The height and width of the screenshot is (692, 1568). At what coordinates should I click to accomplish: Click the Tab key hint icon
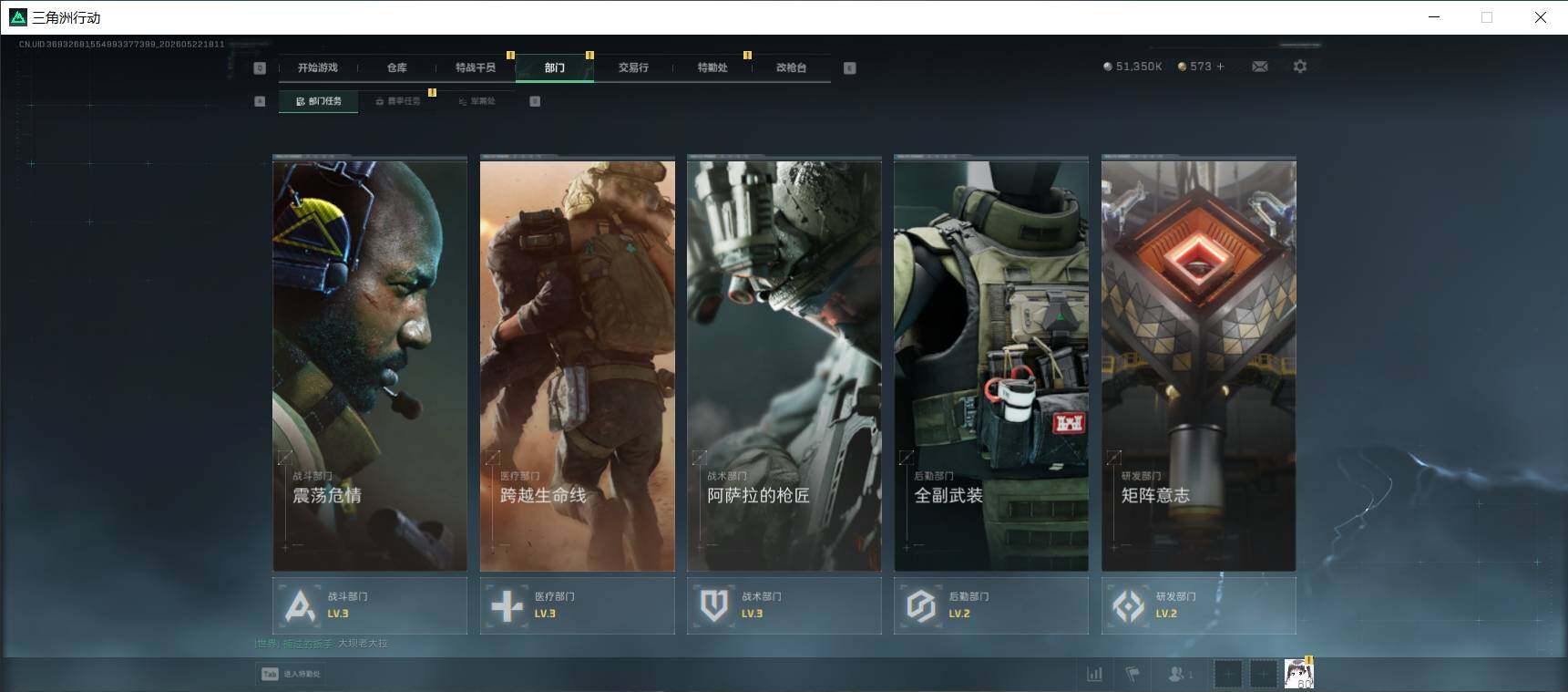click(270, 674)
